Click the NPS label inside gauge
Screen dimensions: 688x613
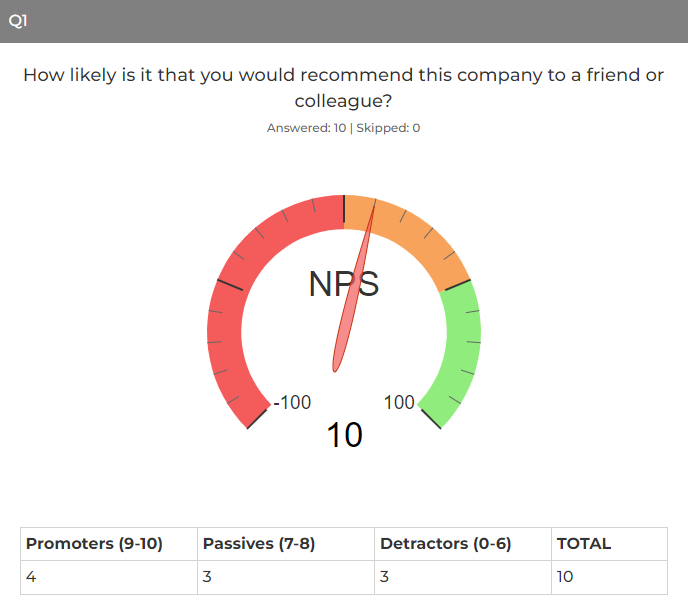[x=344, y=284]
